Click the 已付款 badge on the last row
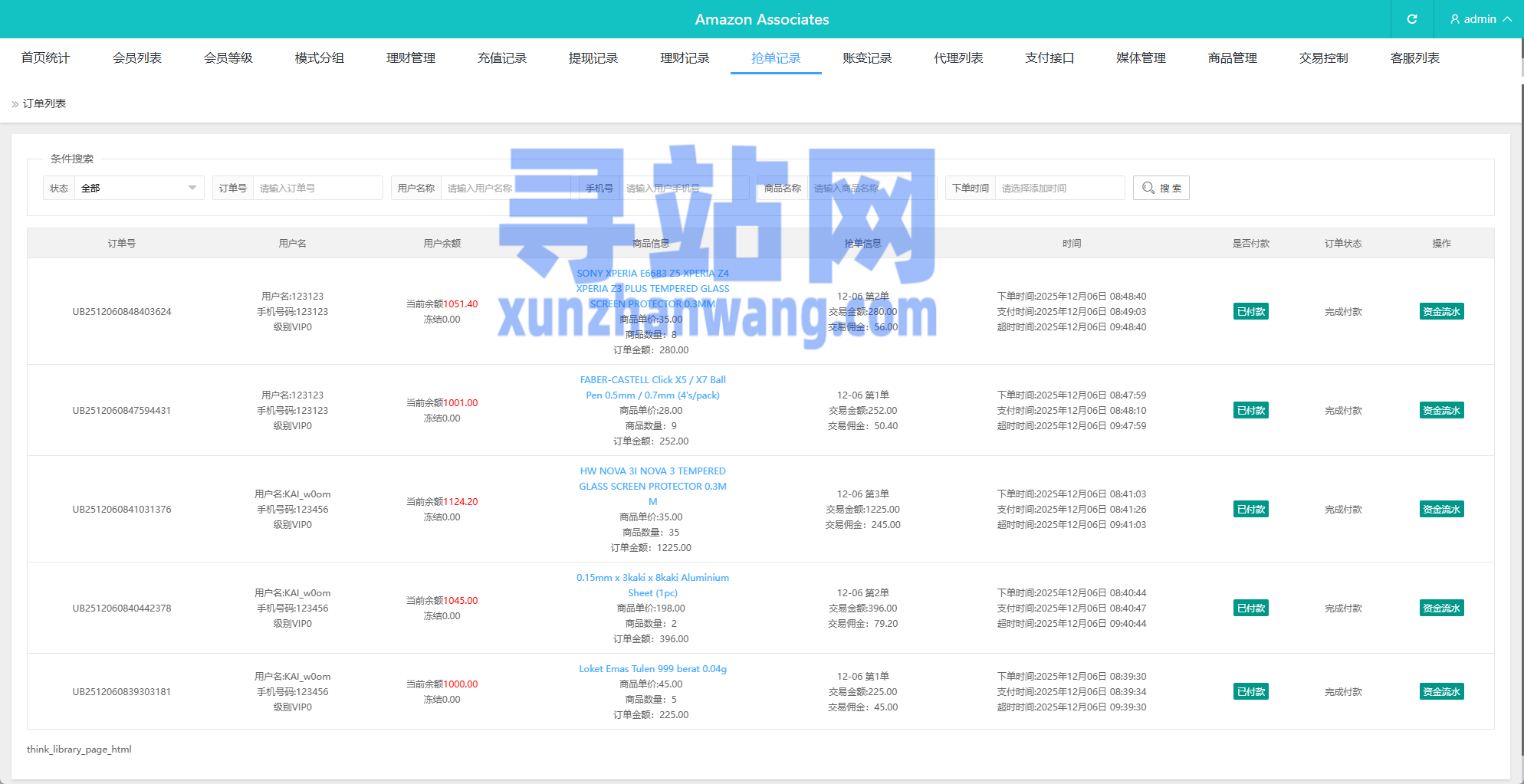Image resolution: width=1524 pixels, height=784 pixels. click(1250, 691)
